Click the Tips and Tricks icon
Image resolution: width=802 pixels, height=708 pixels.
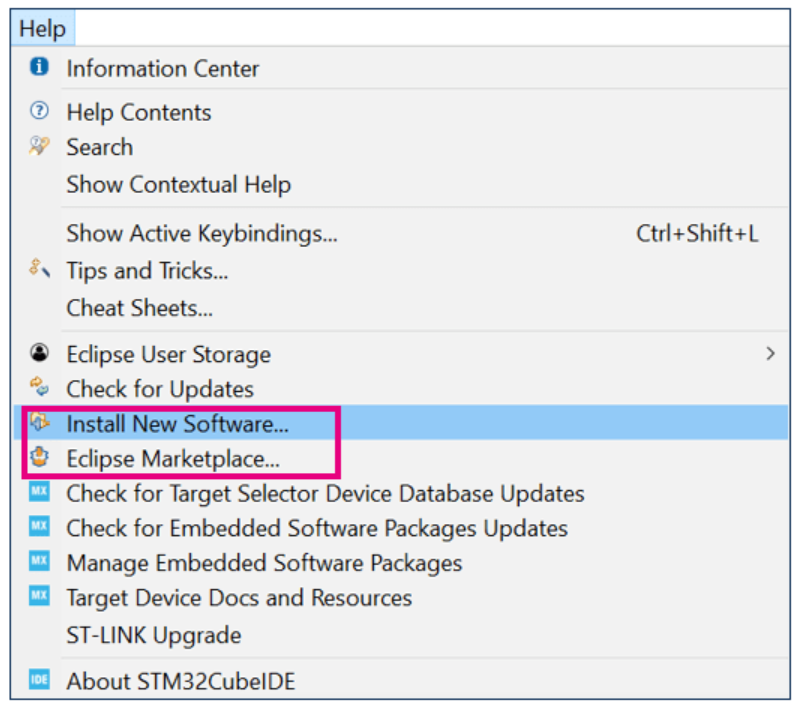coord(39,268)
